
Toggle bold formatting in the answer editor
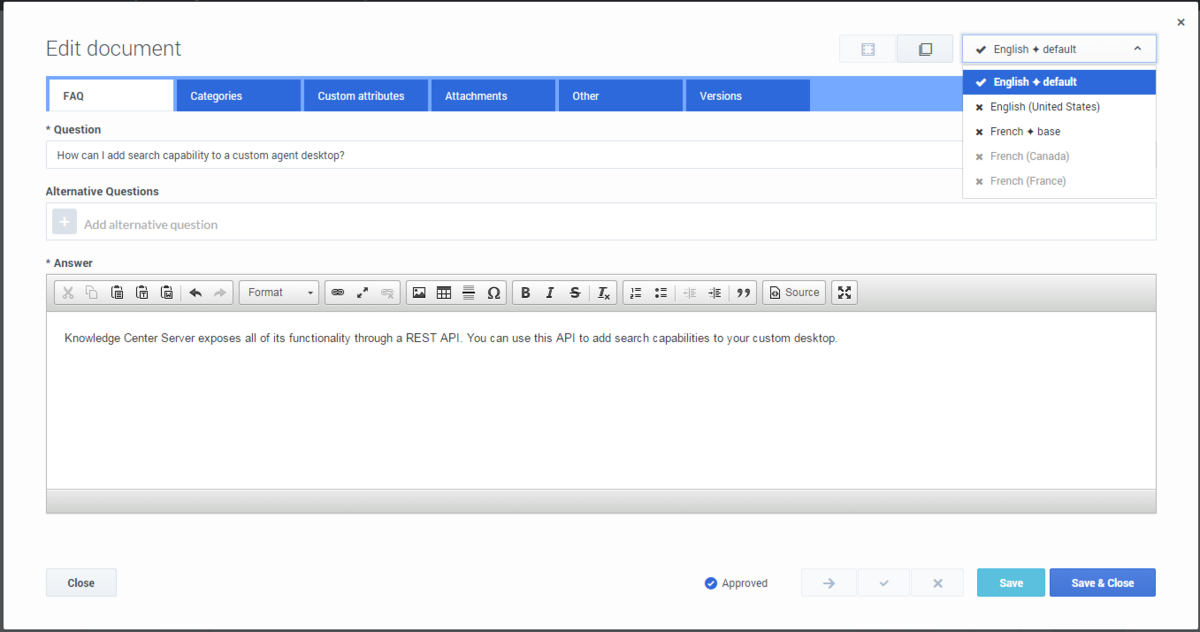click(x=525, y=293)
